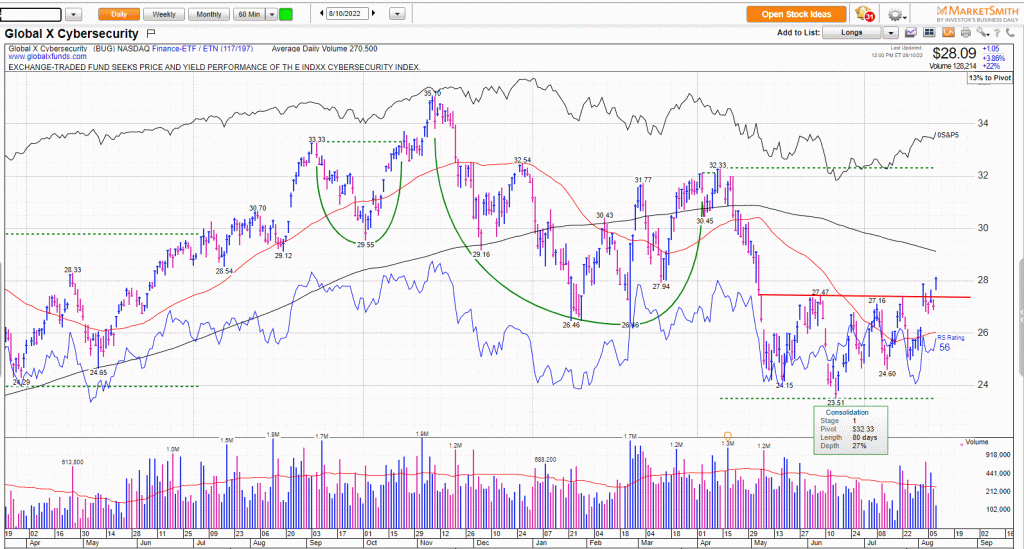Click the Volume 128,214 figure
This screenshot has height=549, width=1024.
(x=953, y=66)
